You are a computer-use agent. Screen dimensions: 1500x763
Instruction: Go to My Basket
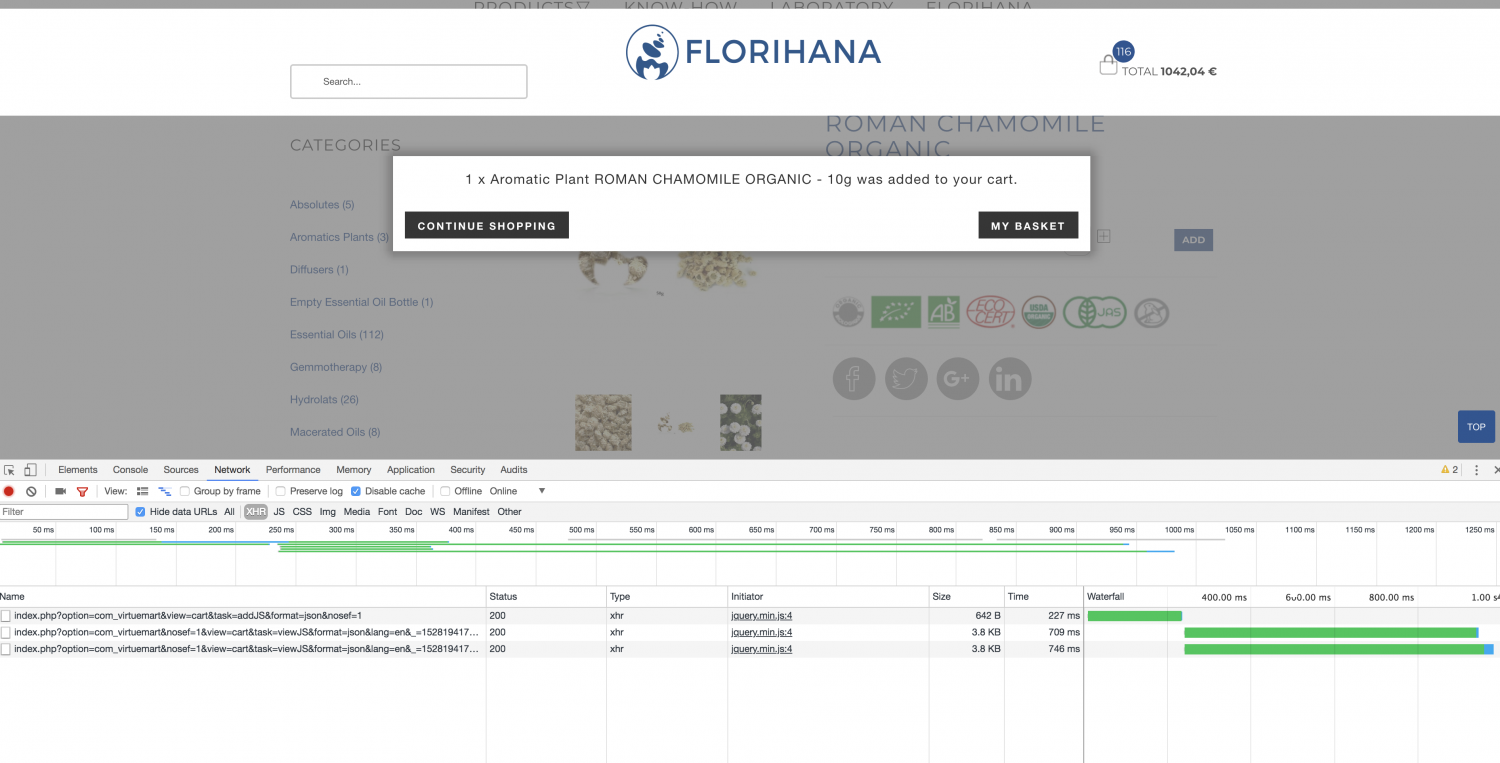tap(1027, 226)
